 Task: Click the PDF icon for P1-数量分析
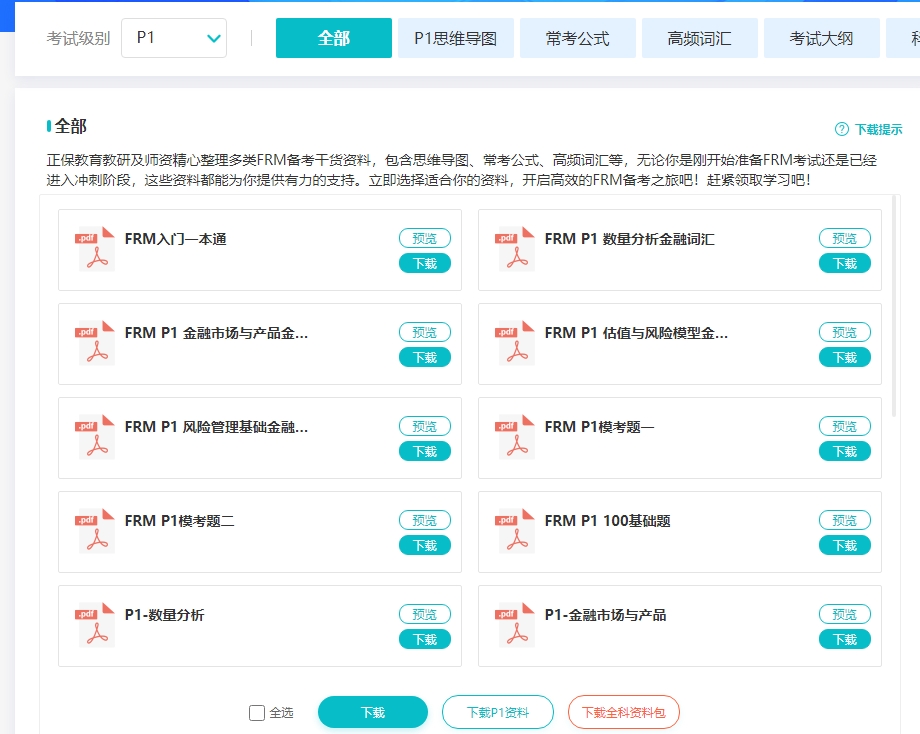[95, 625]
